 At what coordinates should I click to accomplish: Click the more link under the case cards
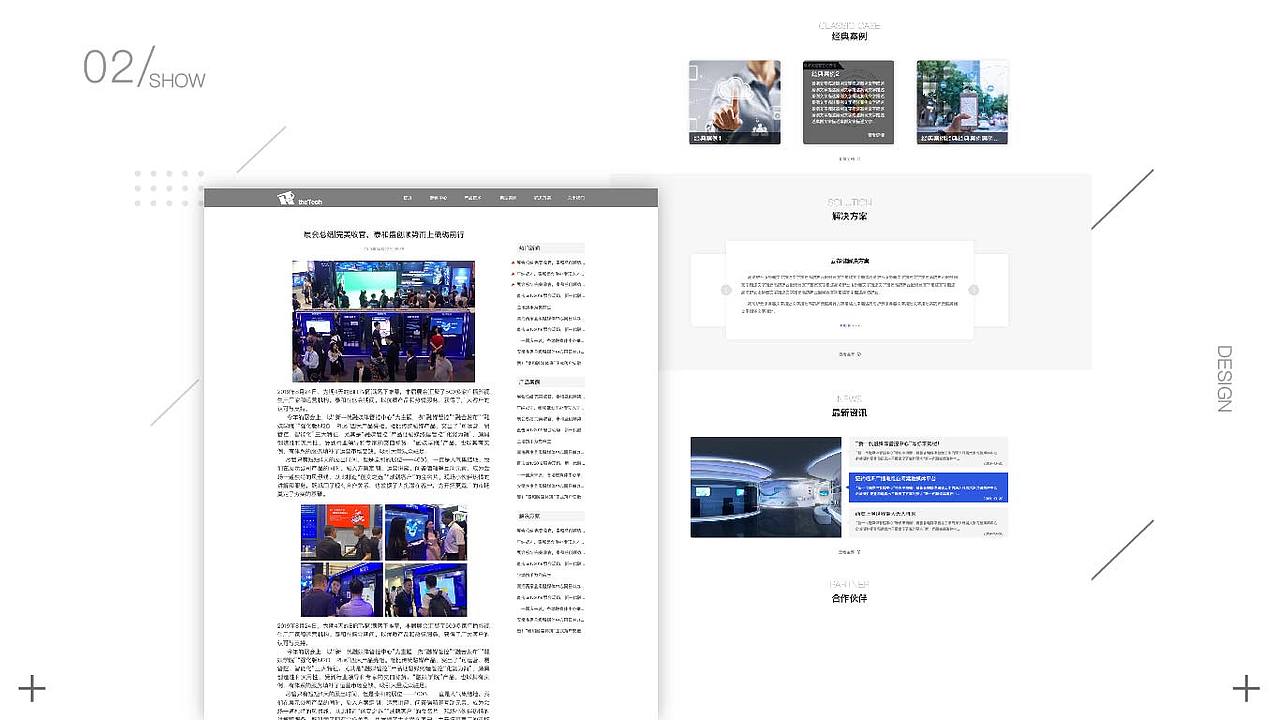coord(849,158)
